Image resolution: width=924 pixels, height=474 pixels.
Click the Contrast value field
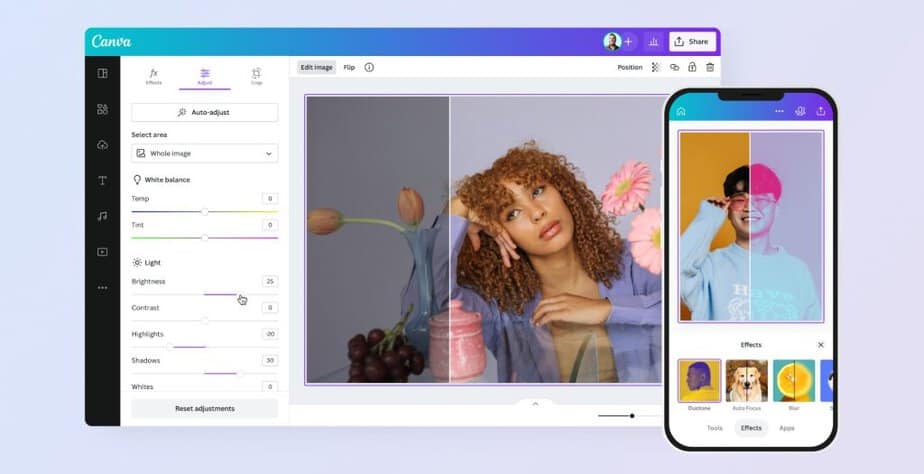tap(270, 308)
